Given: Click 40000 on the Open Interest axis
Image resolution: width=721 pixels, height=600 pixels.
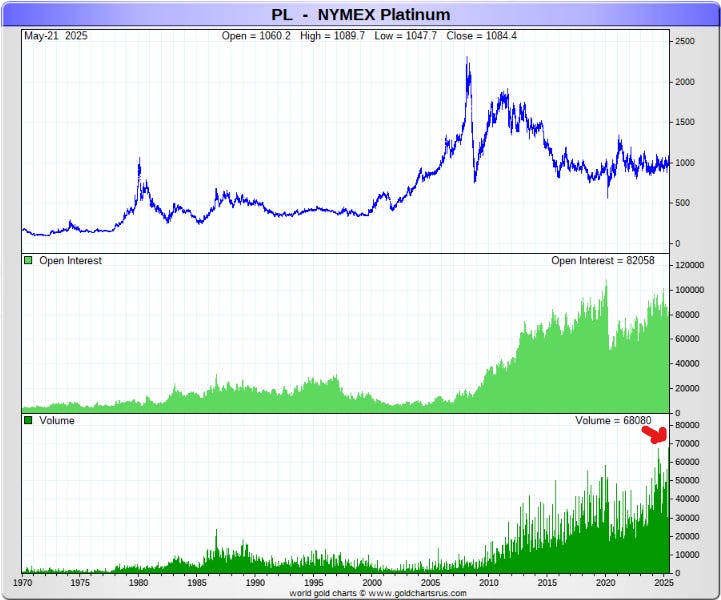Looking at the screenshot, I should tap(687, 364).
